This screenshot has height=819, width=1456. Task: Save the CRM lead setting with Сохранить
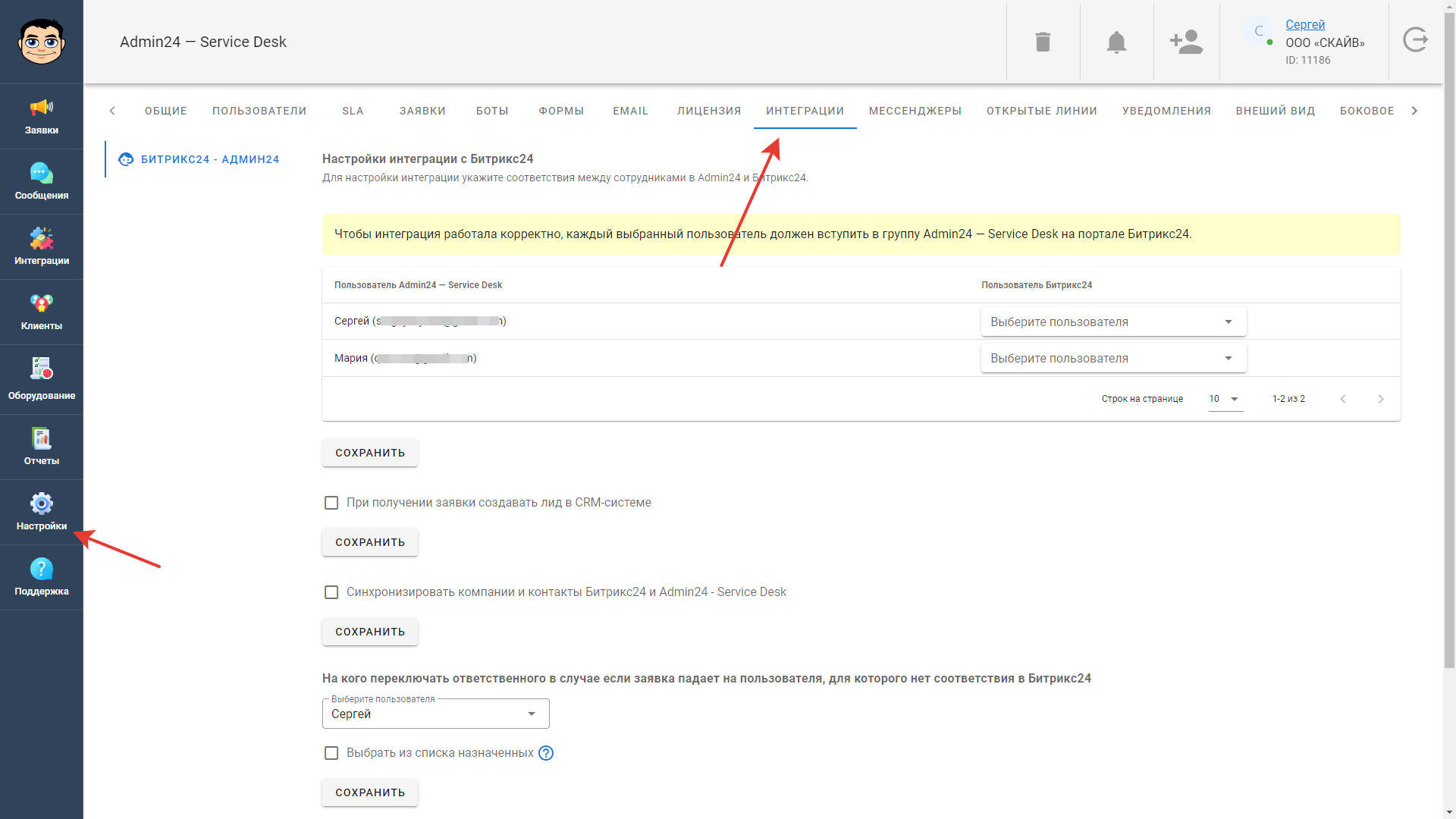(x=370, y=542)
